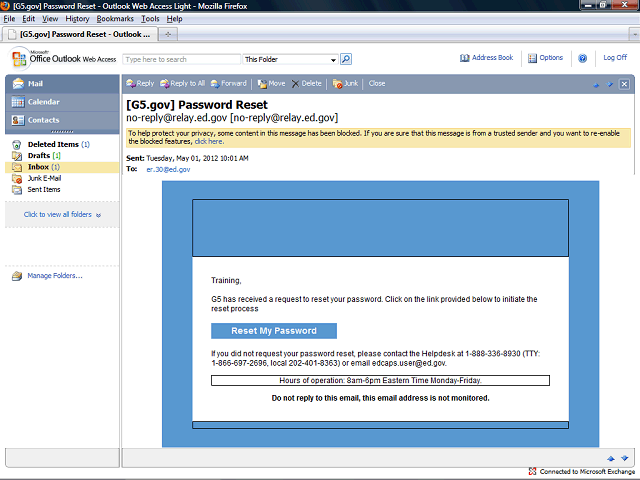640x480 pixels.
Task: Click the [G5.gov] Password Reset subject heading
Action: [197, 105]
